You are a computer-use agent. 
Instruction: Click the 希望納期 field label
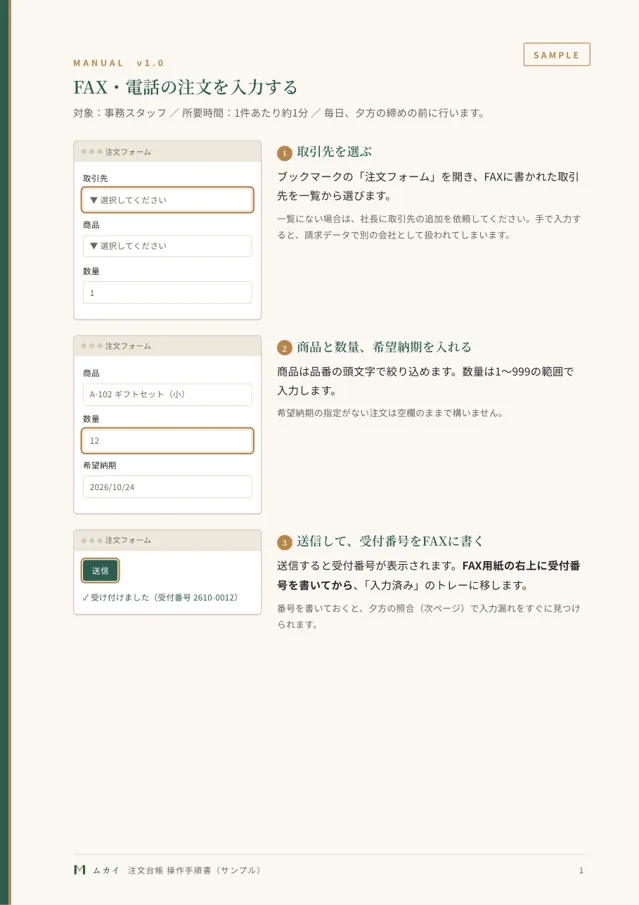click(99, 465)
